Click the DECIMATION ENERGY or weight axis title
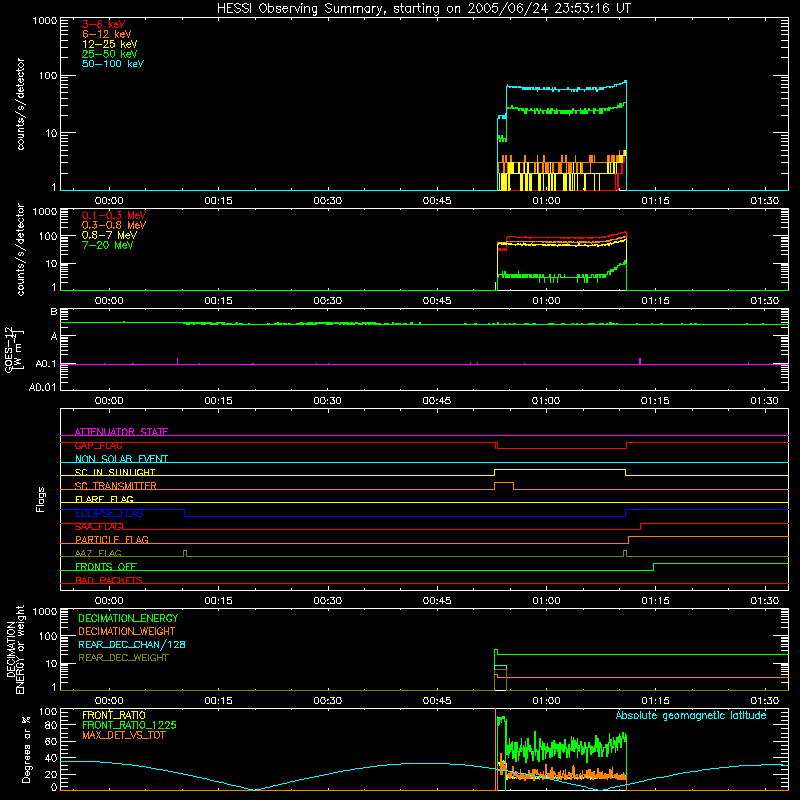Image resolution: width=800 pixels, height=800 pixels. tap(15, 649)
